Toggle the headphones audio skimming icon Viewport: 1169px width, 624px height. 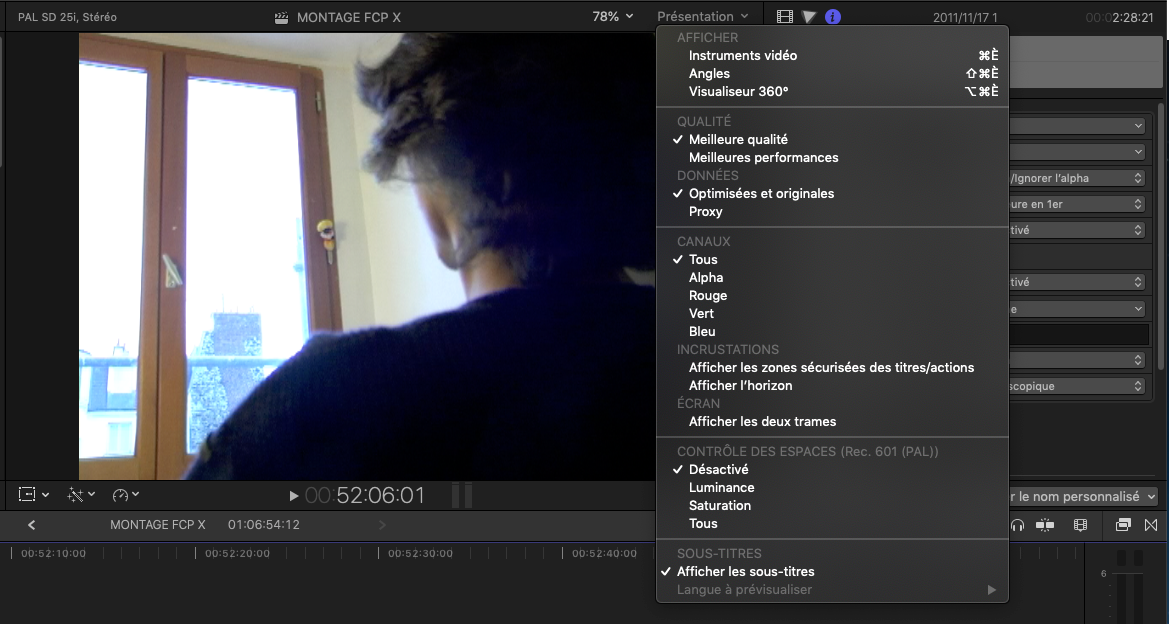tap(1017, 526)
